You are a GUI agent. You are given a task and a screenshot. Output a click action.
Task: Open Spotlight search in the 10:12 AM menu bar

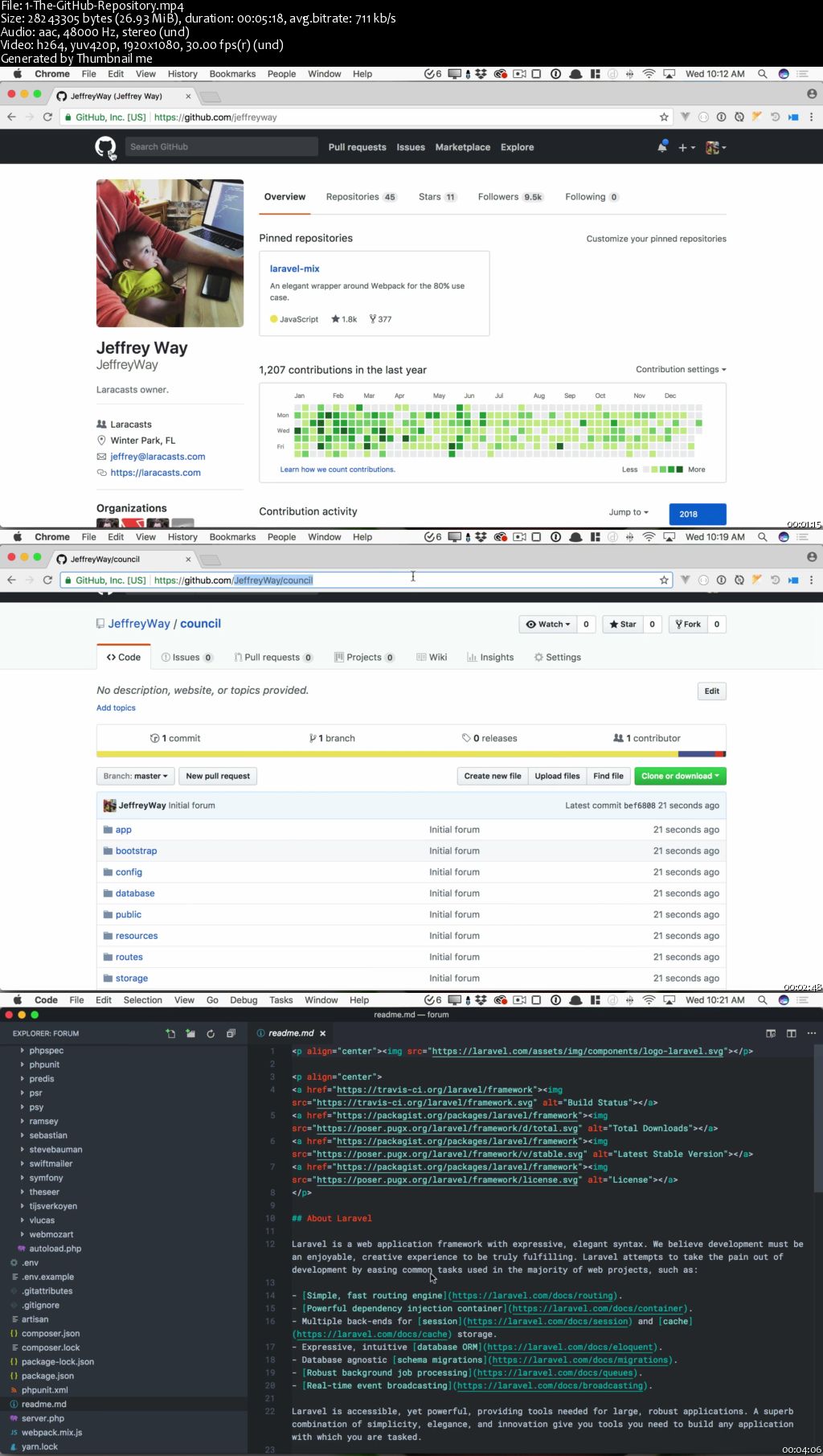click(762, 74)
